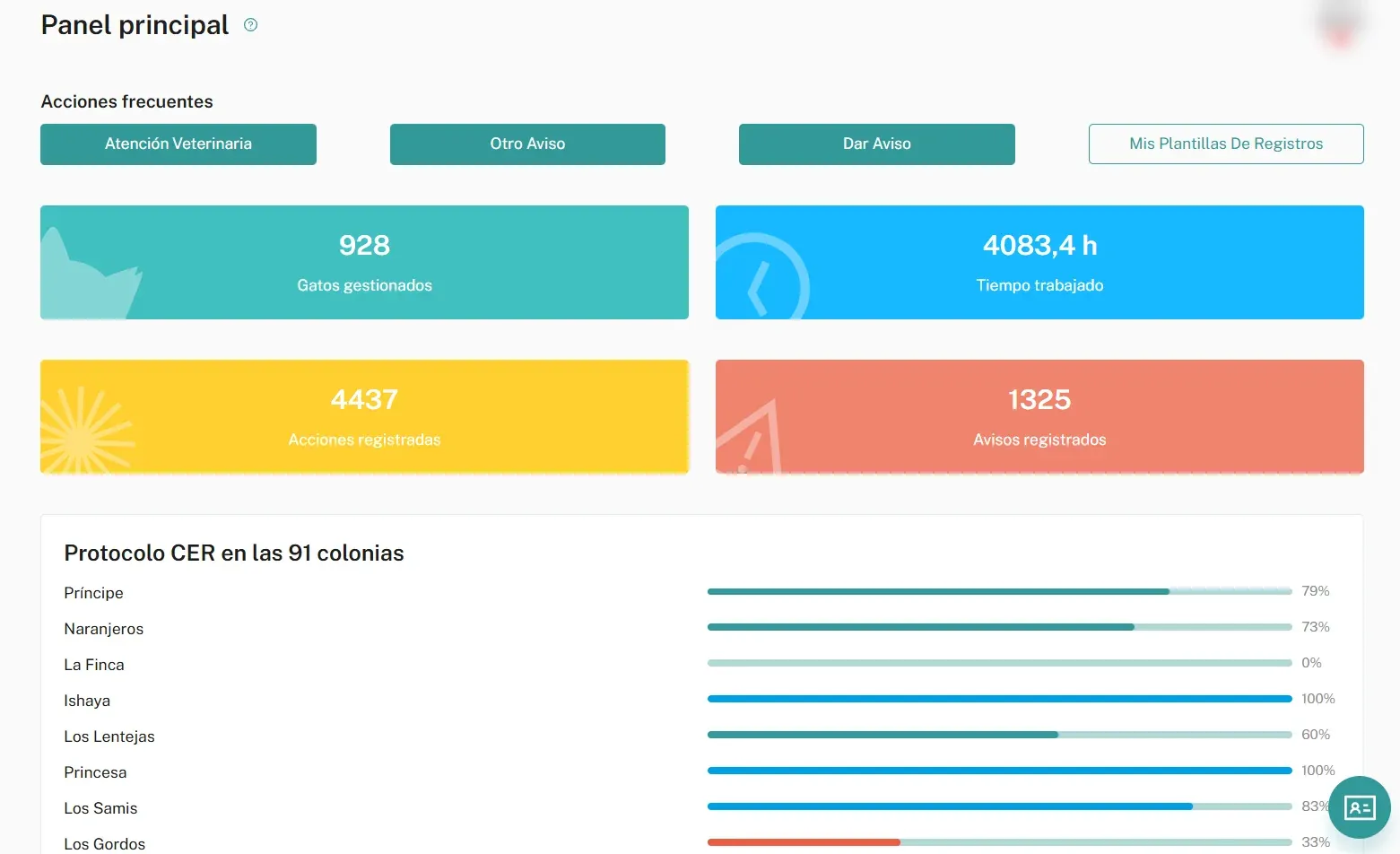Select the Los Lentejas colony name
The width and height of the screenshot is (1400, 854).
tap(109, 736)
